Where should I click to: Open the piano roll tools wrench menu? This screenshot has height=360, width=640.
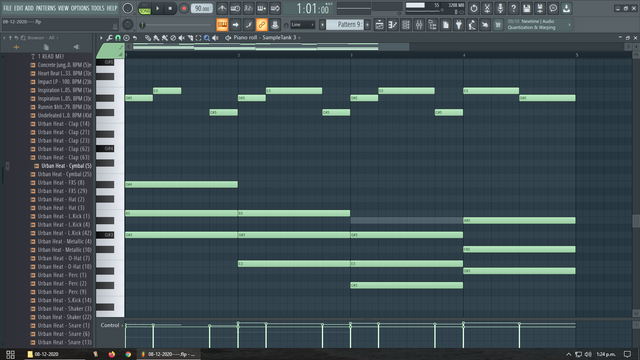point(109,38)
